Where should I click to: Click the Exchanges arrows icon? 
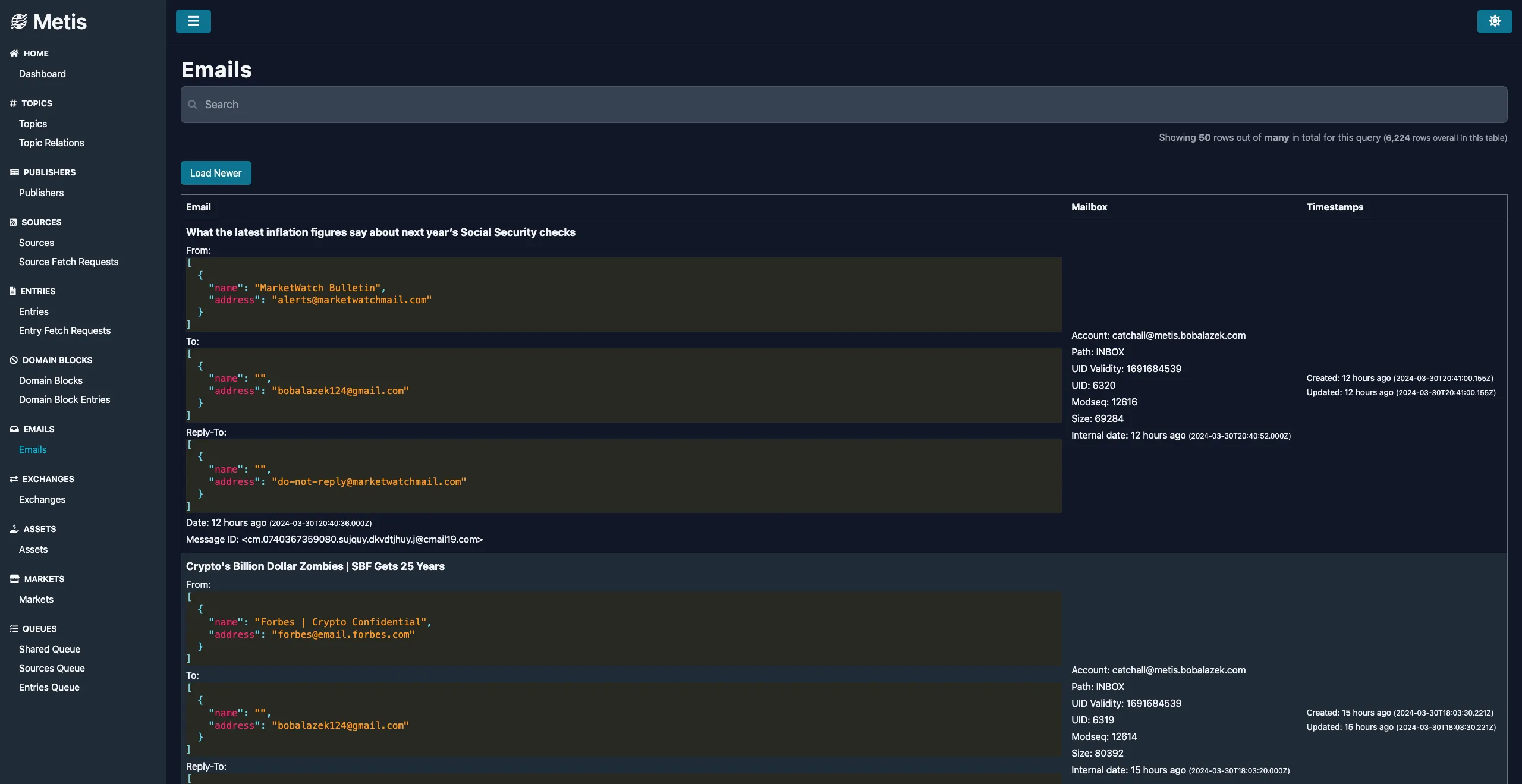[x=14, y=479]
